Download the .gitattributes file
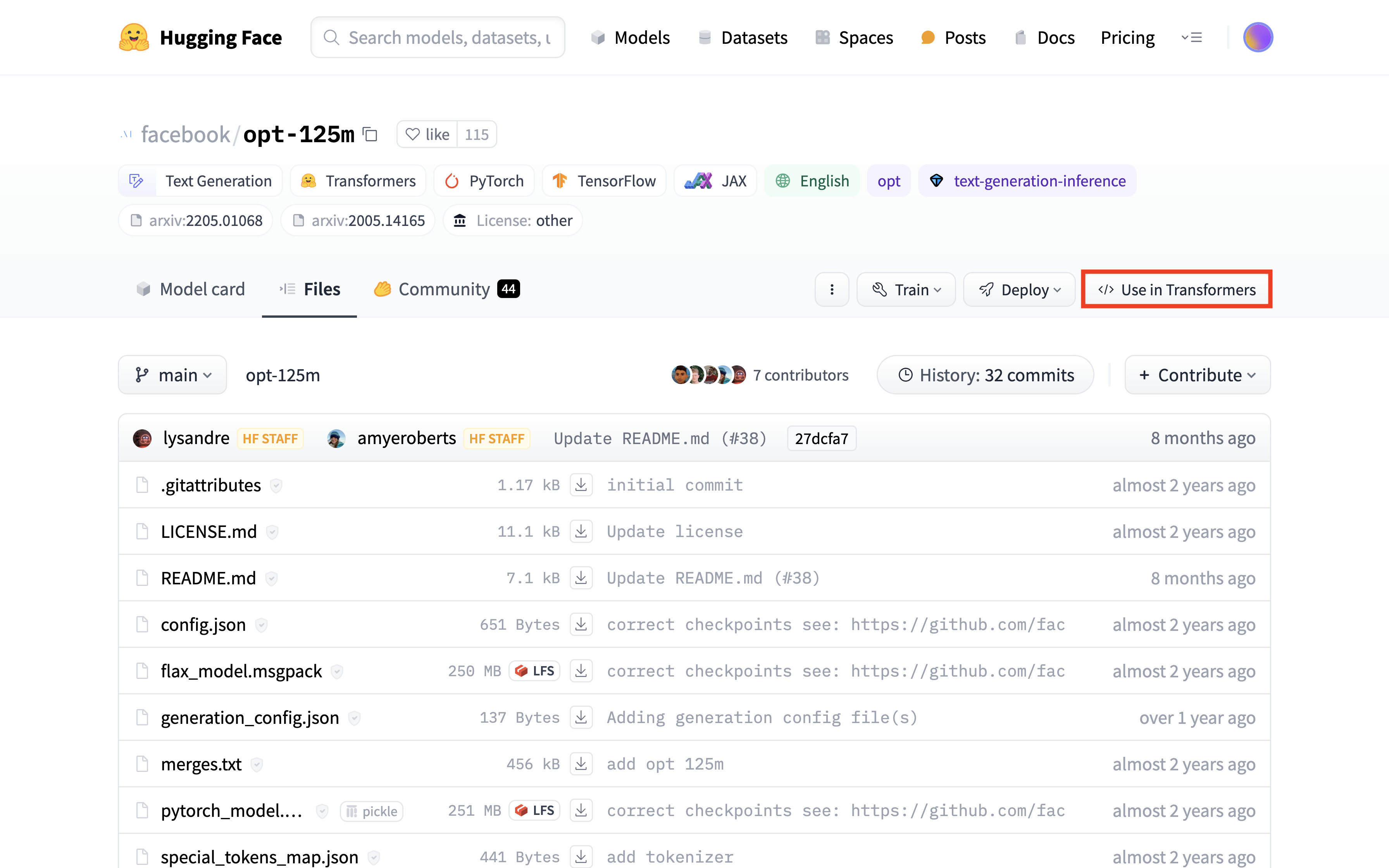 point(581,485)
